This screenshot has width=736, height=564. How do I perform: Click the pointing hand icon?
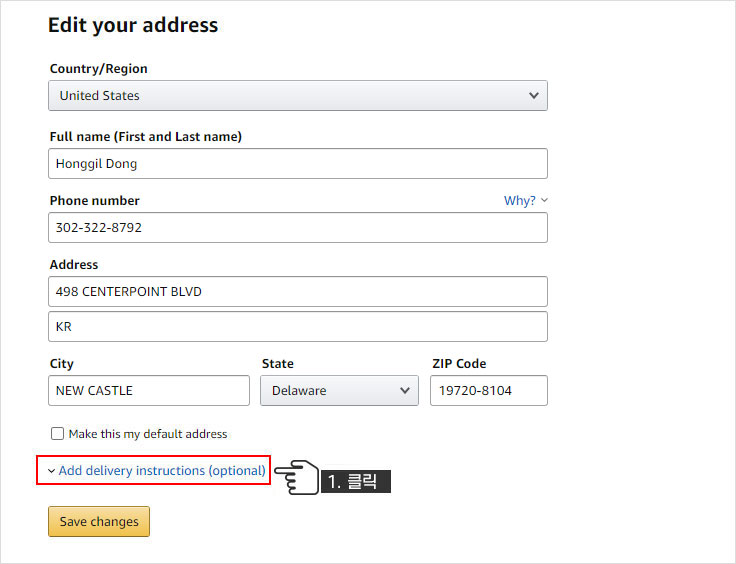(x=295, y=477)
